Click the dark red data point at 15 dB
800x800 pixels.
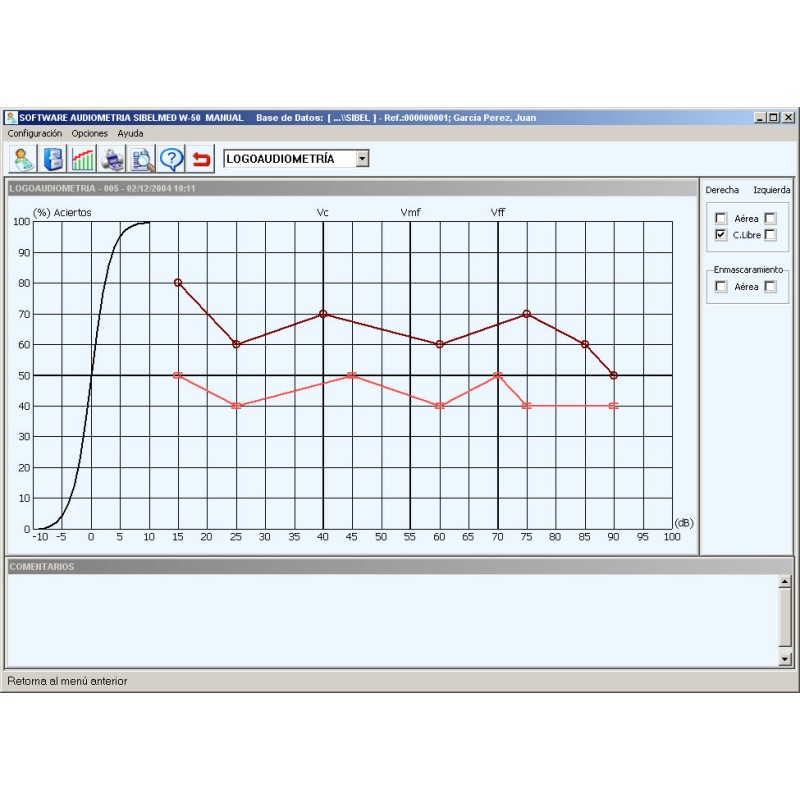pos(178,283)
